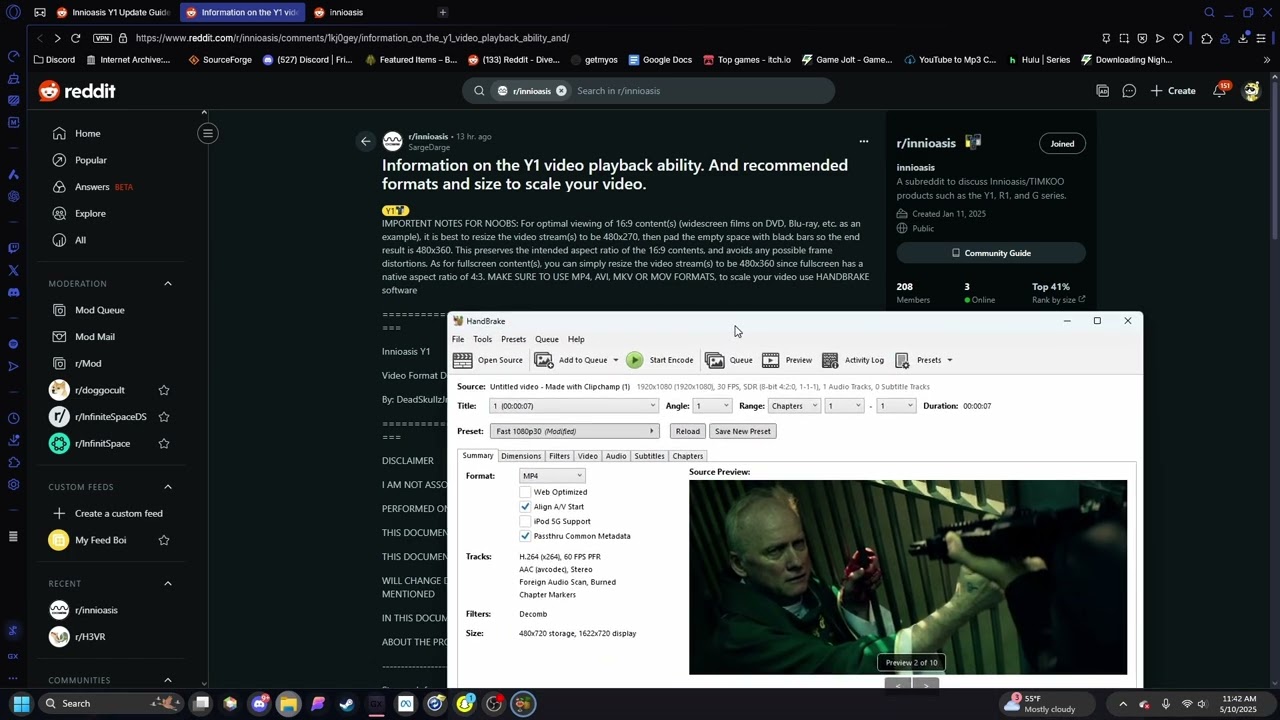
Task: Enable the Web Optimized checkbox
Action: coord(525,492)
